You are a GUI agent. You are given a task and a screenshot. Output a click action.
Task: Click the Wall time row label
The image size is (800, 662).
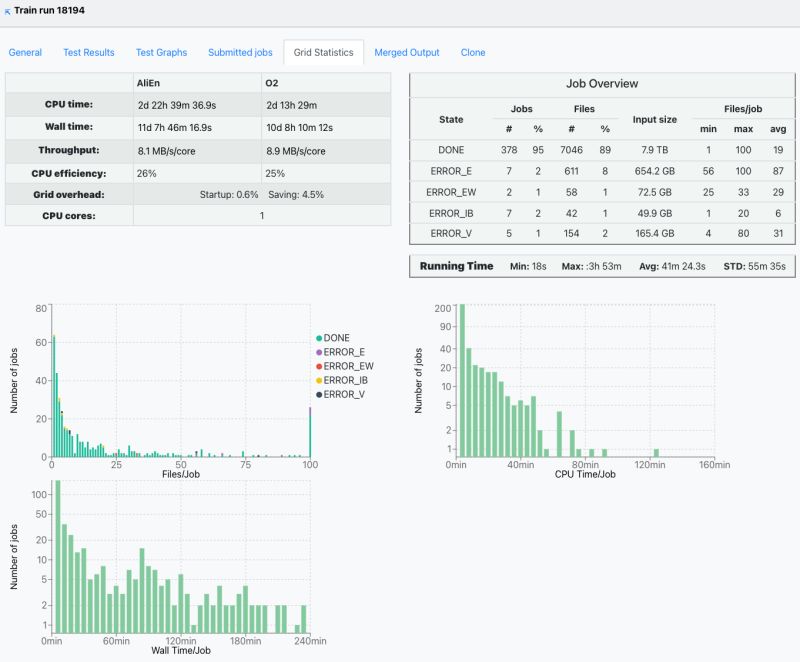(x=69, y=127)
